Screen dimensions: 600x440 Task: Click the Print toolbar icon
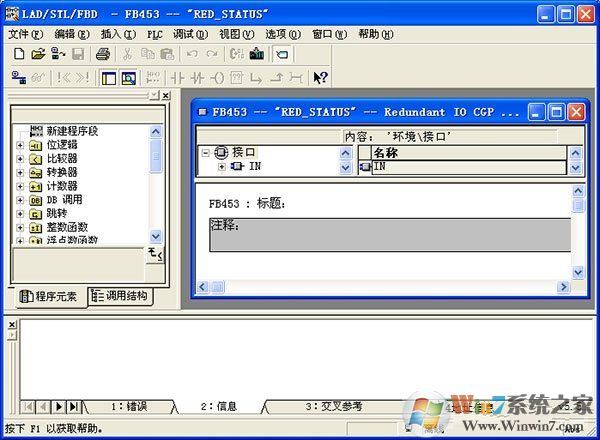(x=102, y=54)
